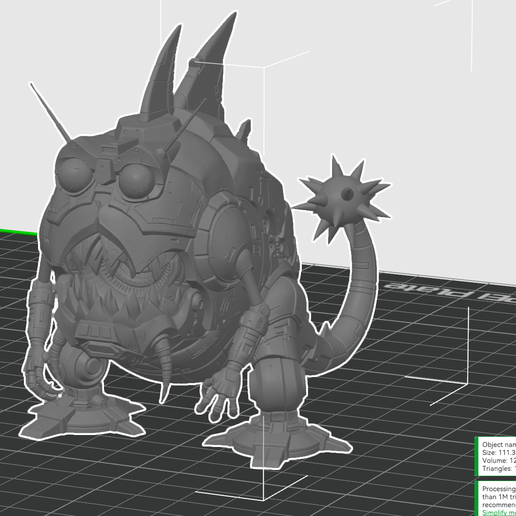Click the 'Triangles:' line in the info box

(499, 469)
